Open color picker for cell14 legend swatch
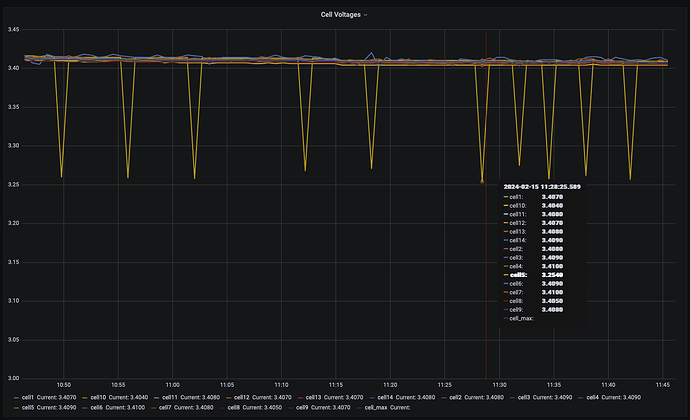This screenshot has width=690, height=420. pyautogui.click(x=372, y=398)
